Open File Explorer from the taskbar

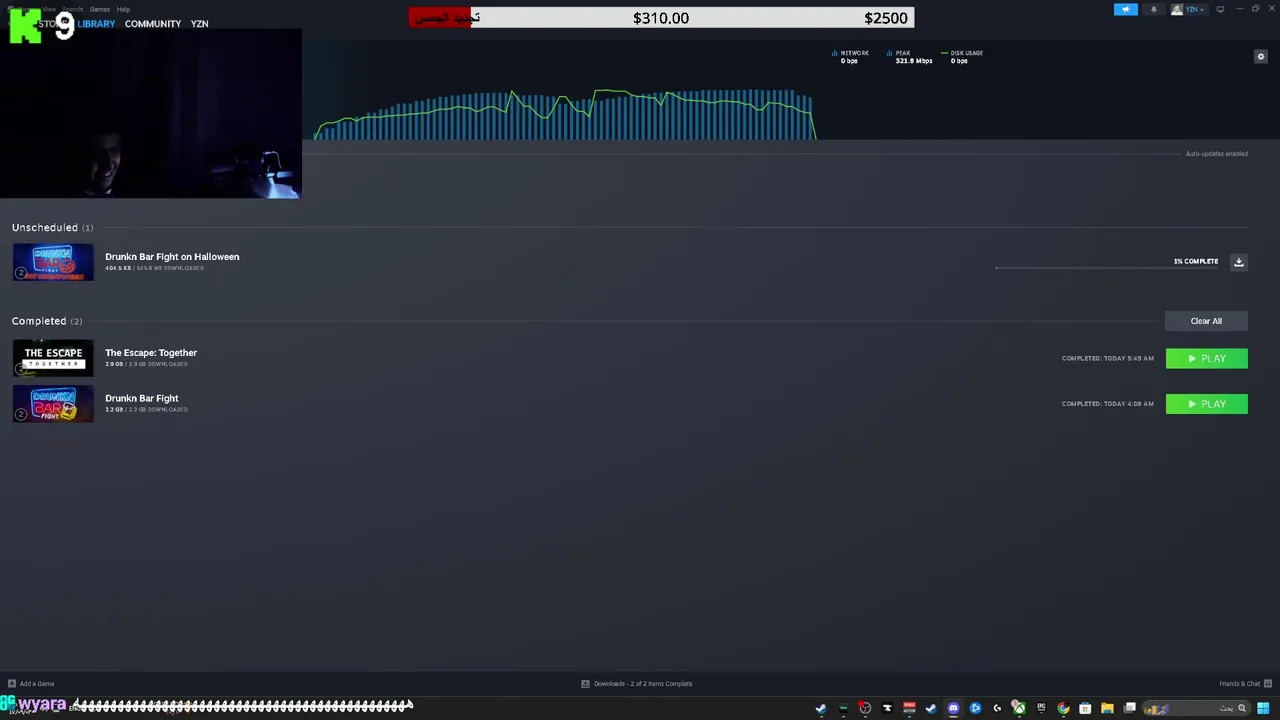[1107, 708]
